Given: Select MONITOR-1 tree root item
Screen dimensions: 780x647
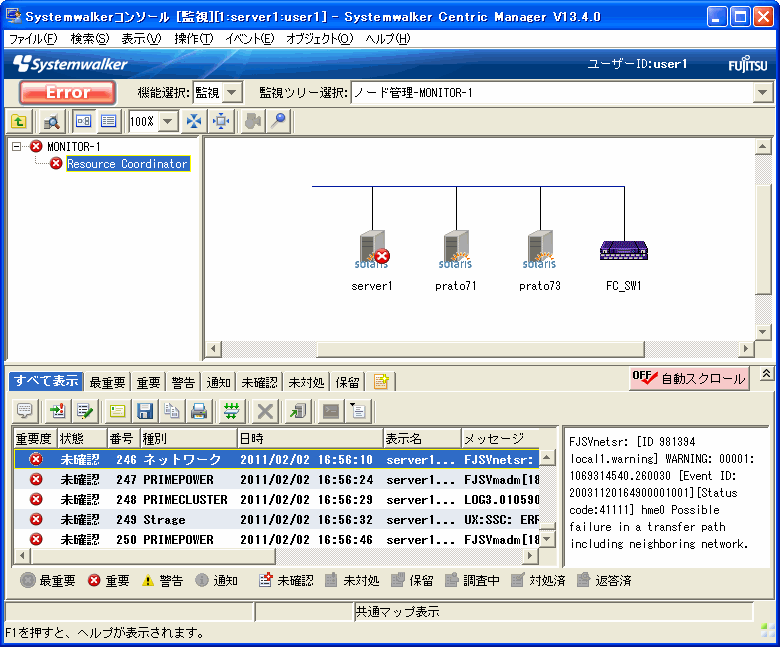Looking at the screenshot, I should pos(74,146).
